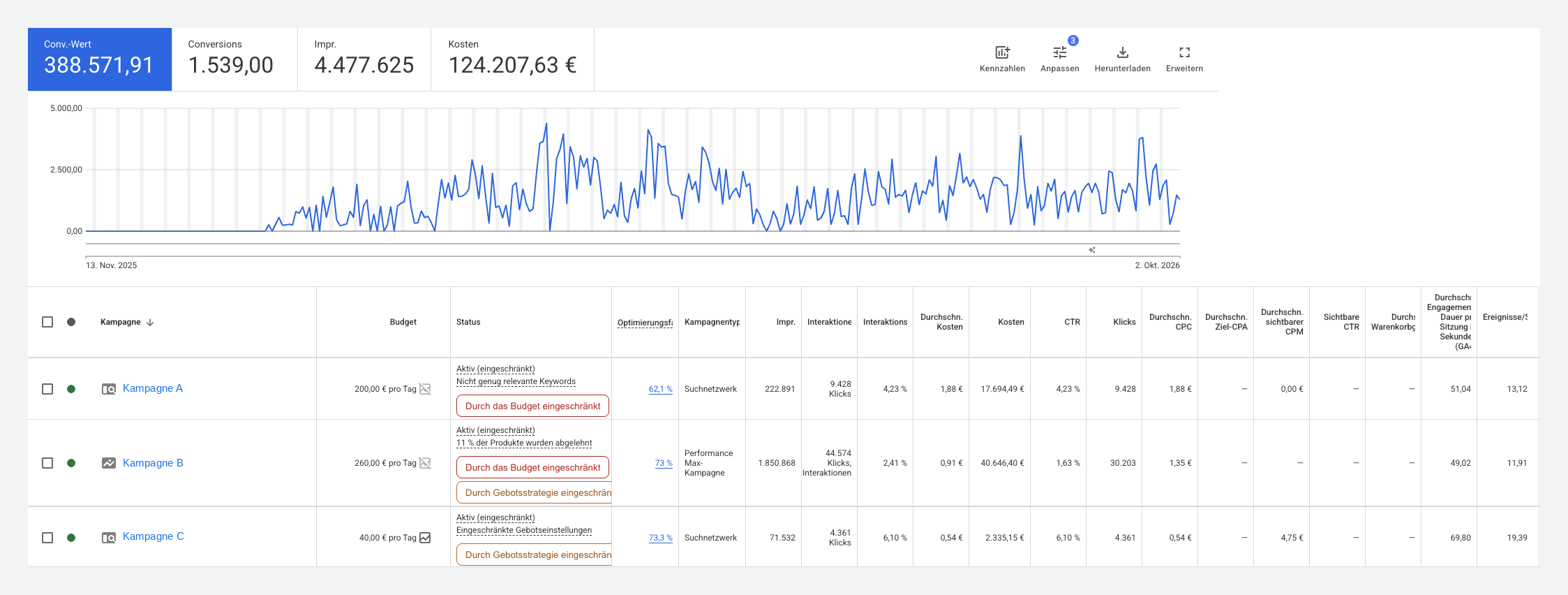Tick the select-all checkbox in table header
The image size is (1568, 595).
[x=47, y=322]
